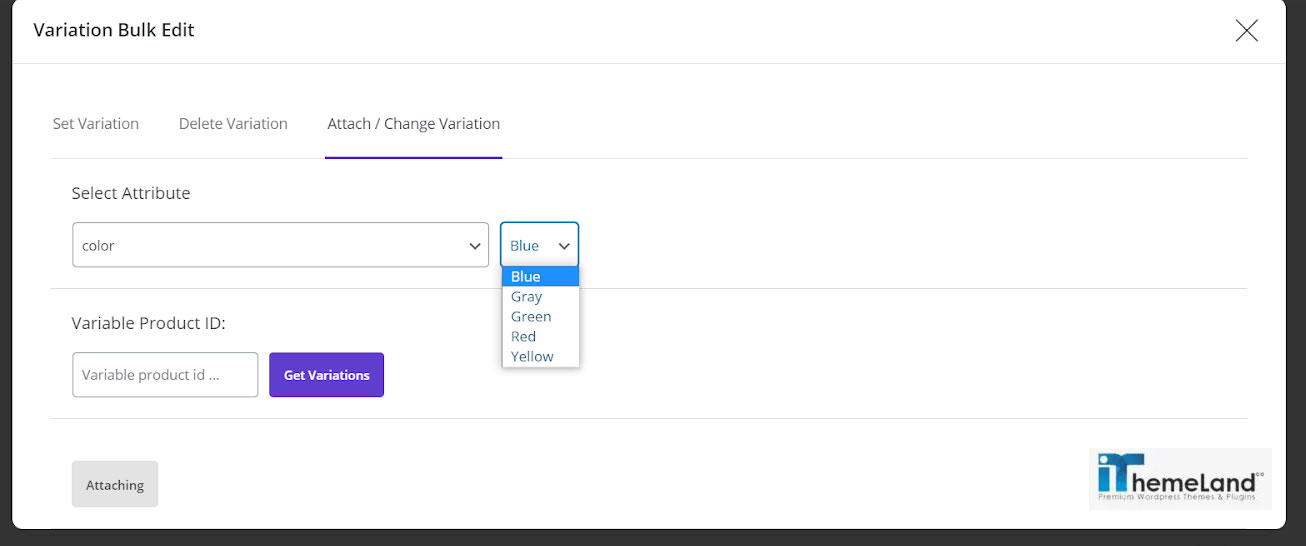Close the Variation Bulk Edit dialog
1306x546 pixels.
[x=1246, y=30]
